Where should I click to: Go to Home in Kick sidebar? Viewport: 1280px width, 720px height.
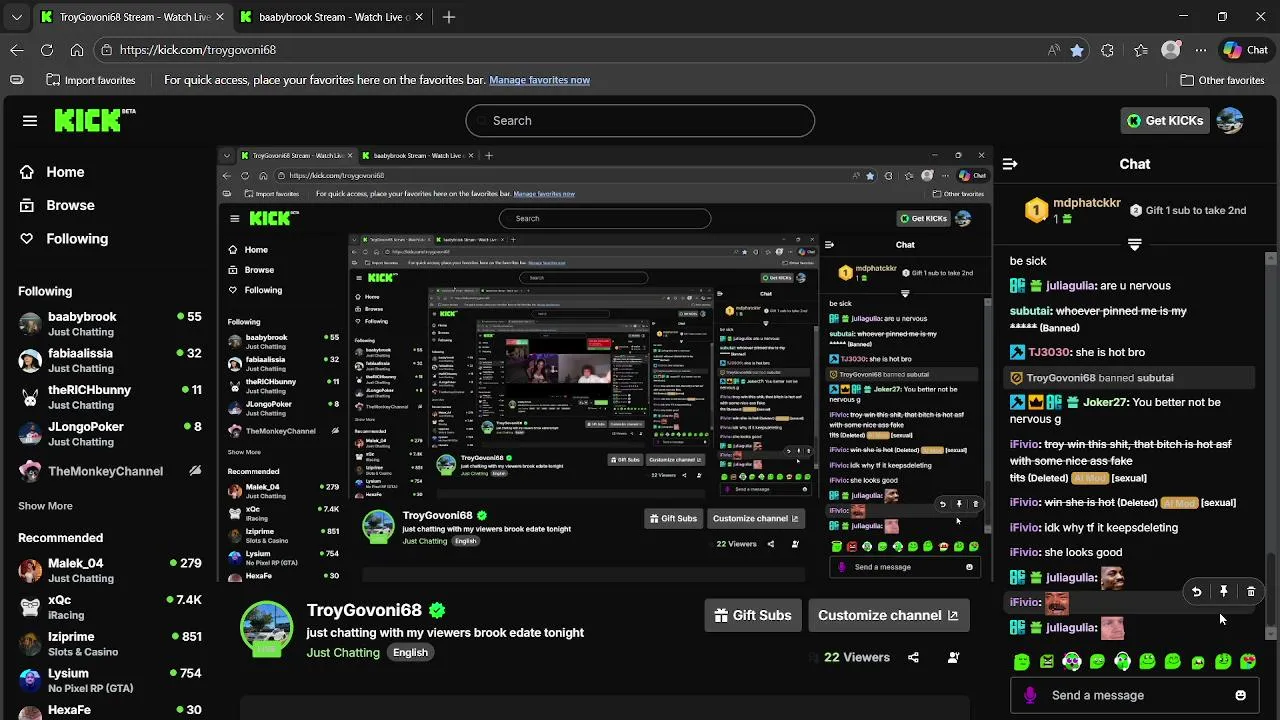pos(52,172)
